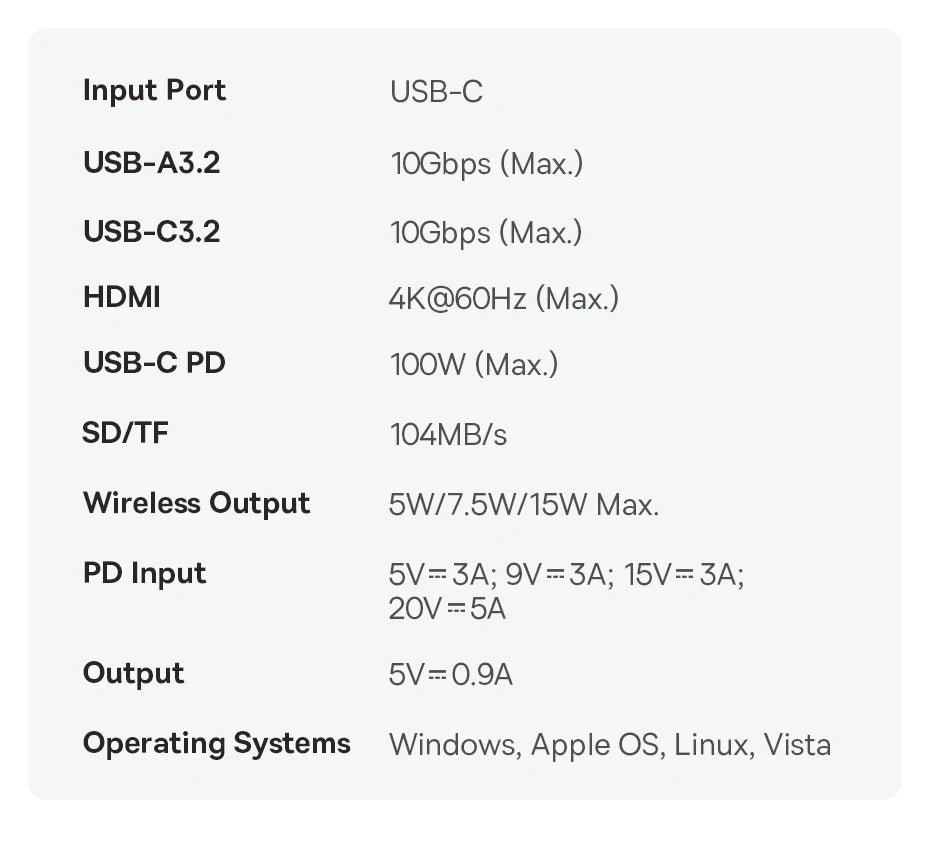Select the USB-C input port value
The width and height of the screenshot is (930, 850).
436,92
